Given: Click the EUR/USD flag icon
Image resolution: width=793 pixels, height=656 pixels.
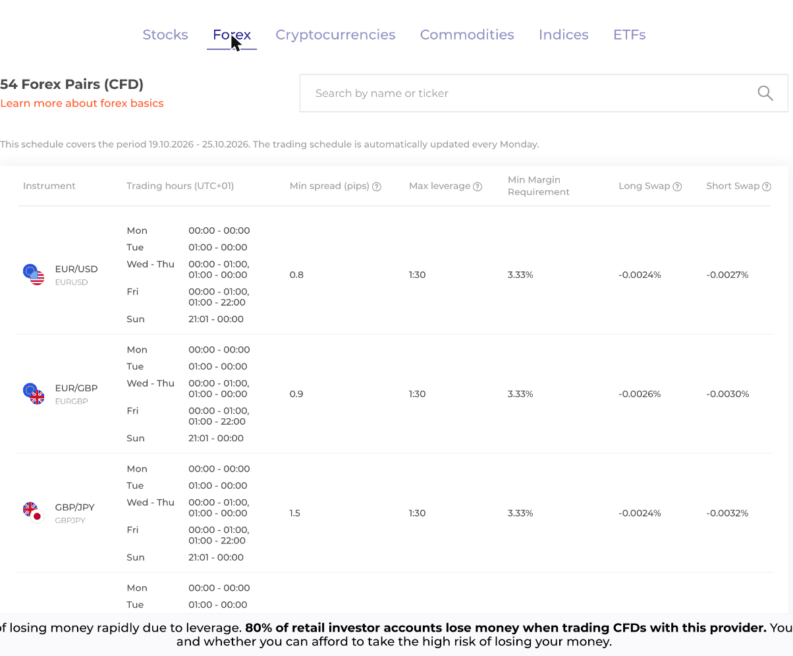Looking at the screenshot, I should (34, 275).
